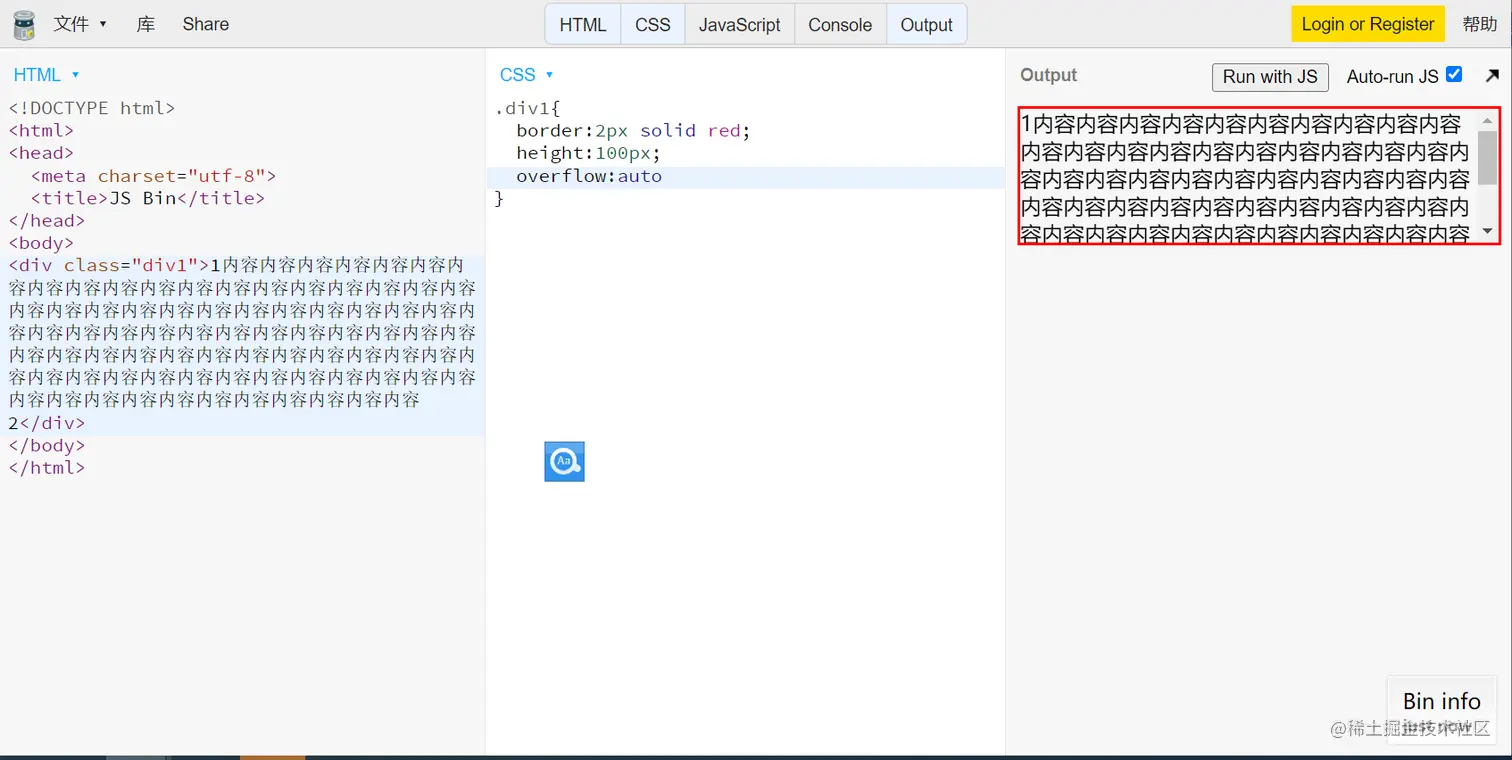
Task: Click the .div1{ selector line
Action: 528,108
